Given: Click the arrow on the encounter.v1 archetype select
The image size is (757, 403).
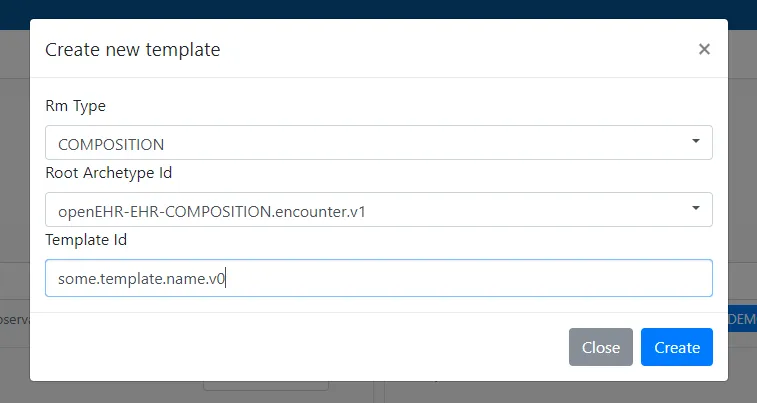Looking at the screenshot, I should point(696,209).
